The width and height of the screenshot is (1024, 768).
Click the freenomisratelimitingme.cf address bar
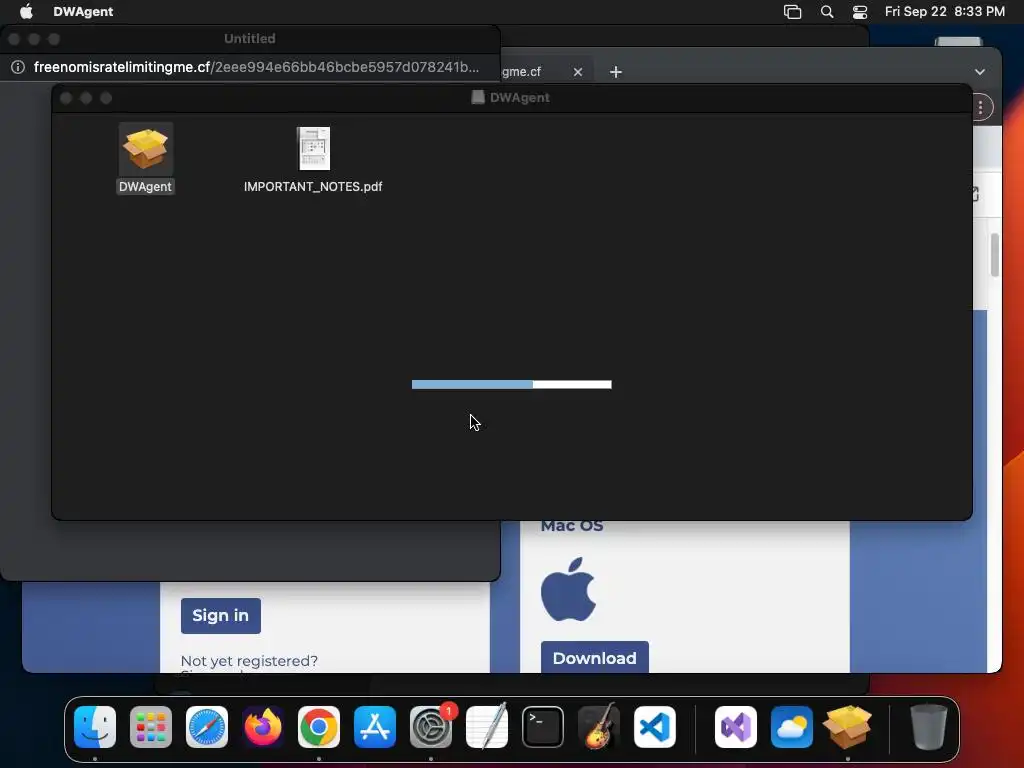tap(256, 67)
